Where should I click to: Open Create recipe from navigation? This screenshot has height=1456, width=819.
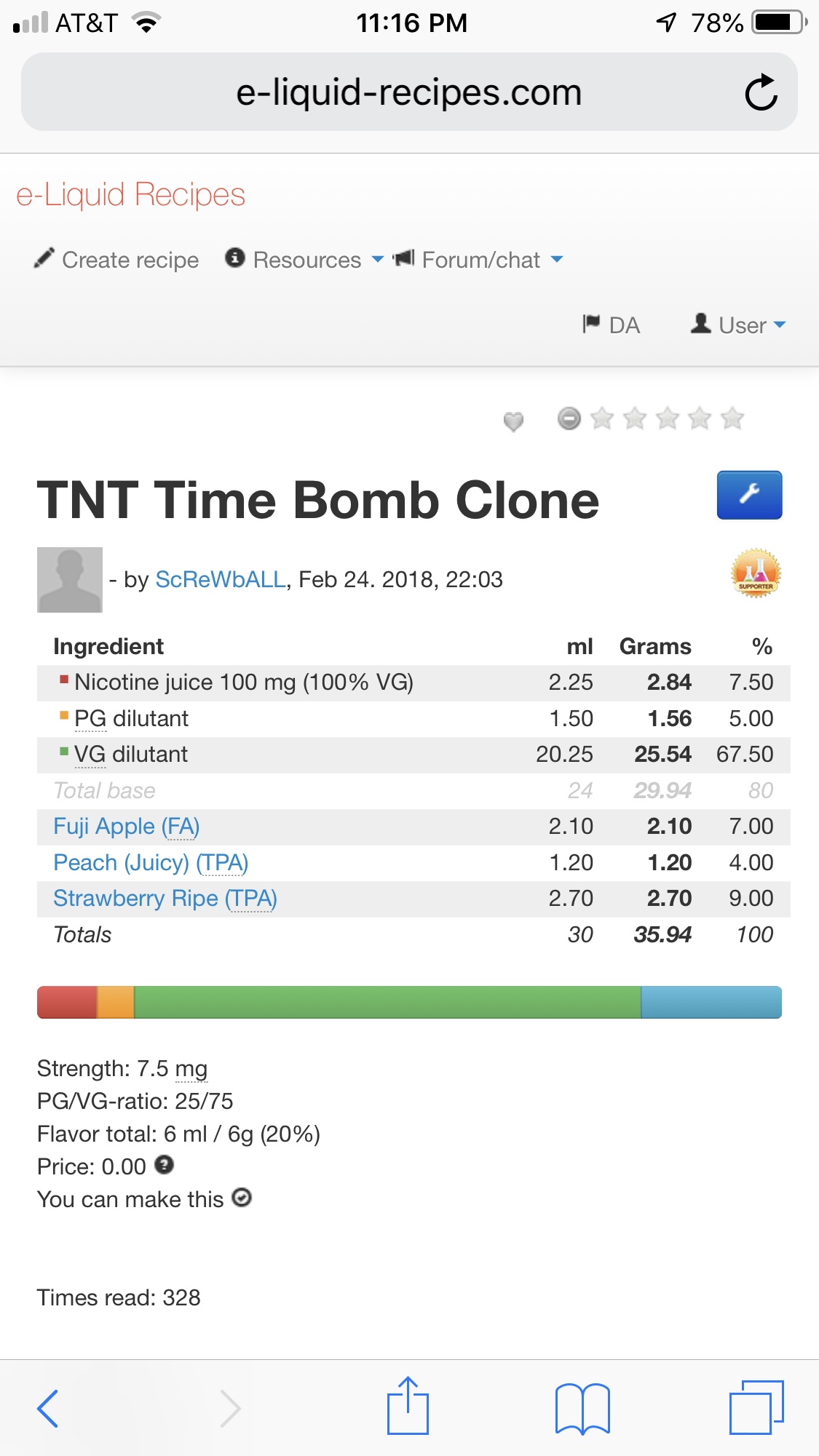116,260
